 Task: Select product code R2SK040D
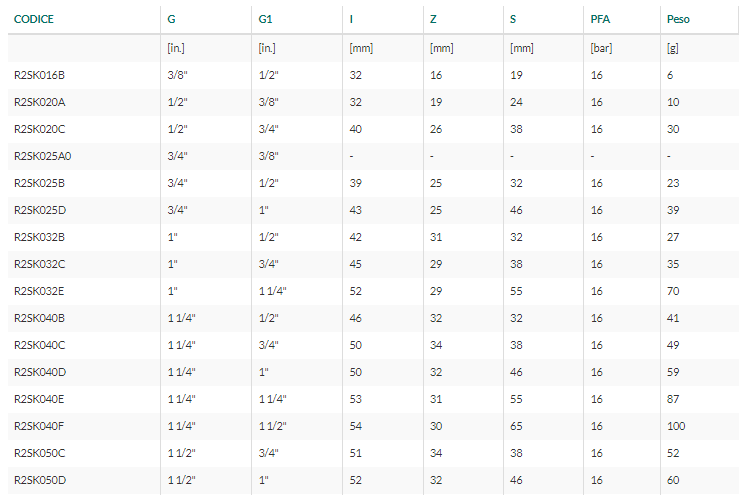tap(40, 372)
